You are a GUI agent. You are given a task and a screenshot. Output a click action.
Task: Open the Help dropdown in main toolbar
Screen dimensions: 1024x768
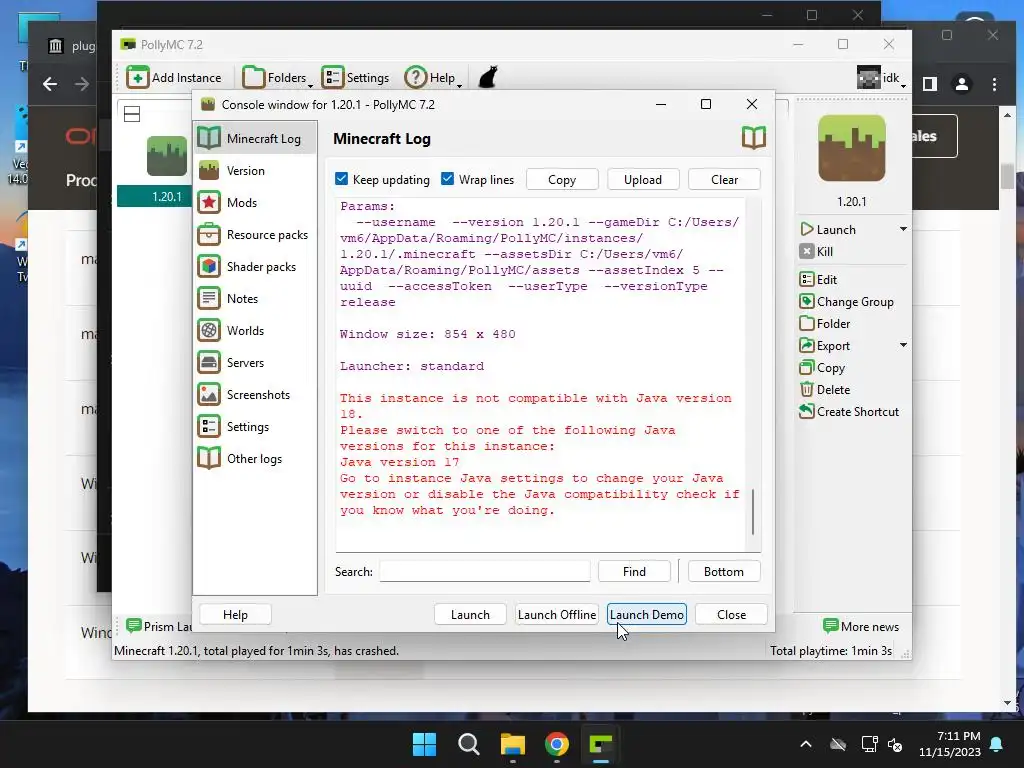[433, 78]
